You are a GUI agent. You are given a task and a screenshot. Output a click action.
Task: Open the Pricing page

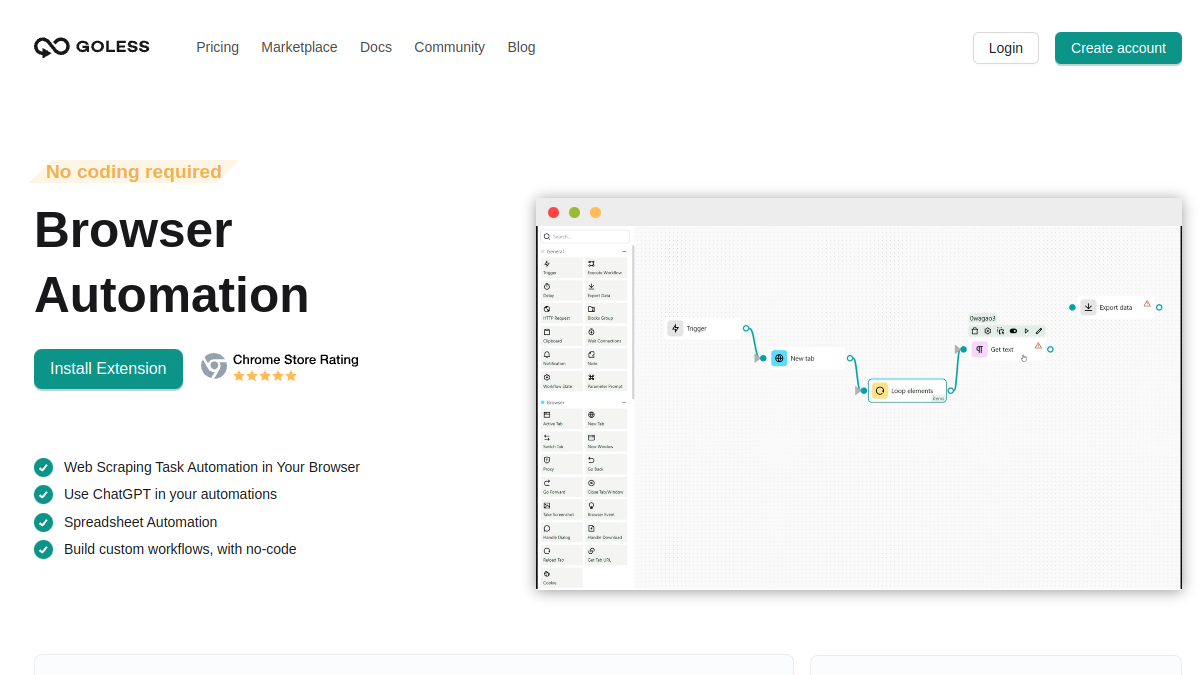217,47
